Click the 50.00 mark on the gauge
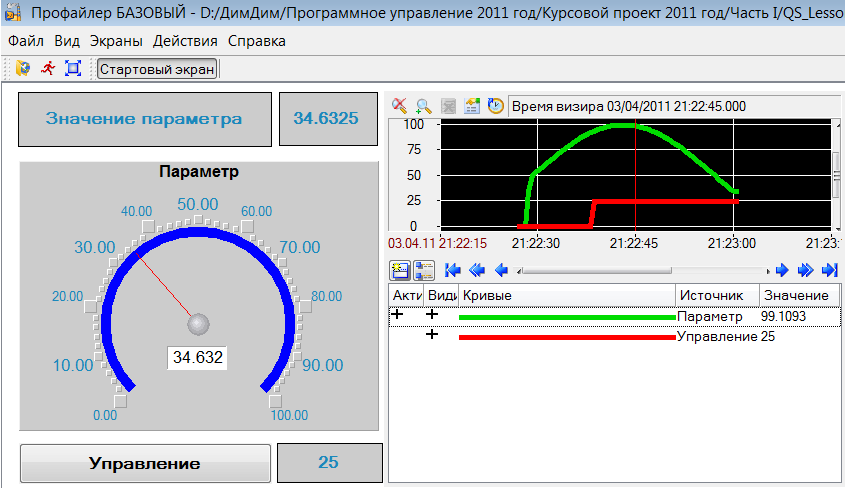 click(198, 204)
